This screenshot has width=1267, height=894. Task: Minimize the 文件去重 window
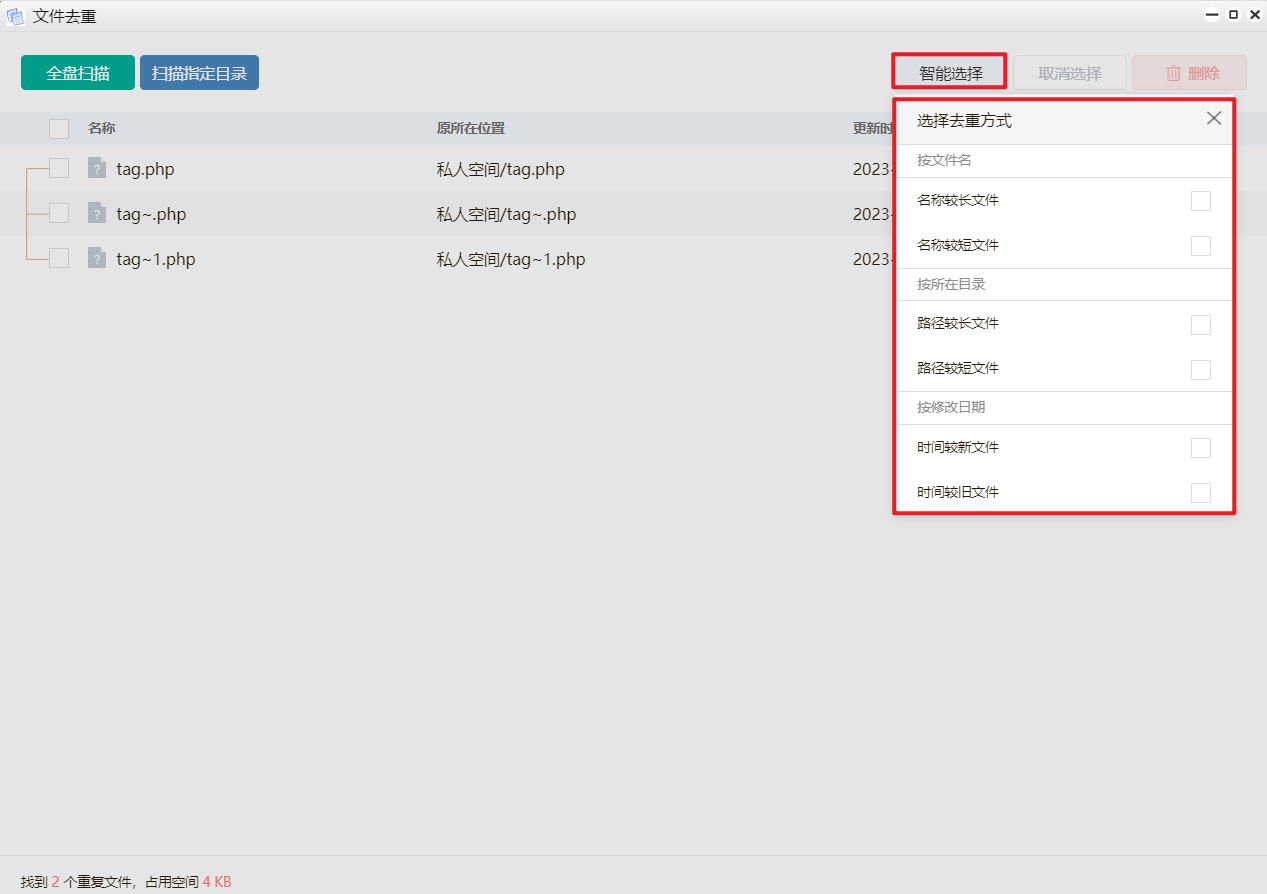[1211, 15]
